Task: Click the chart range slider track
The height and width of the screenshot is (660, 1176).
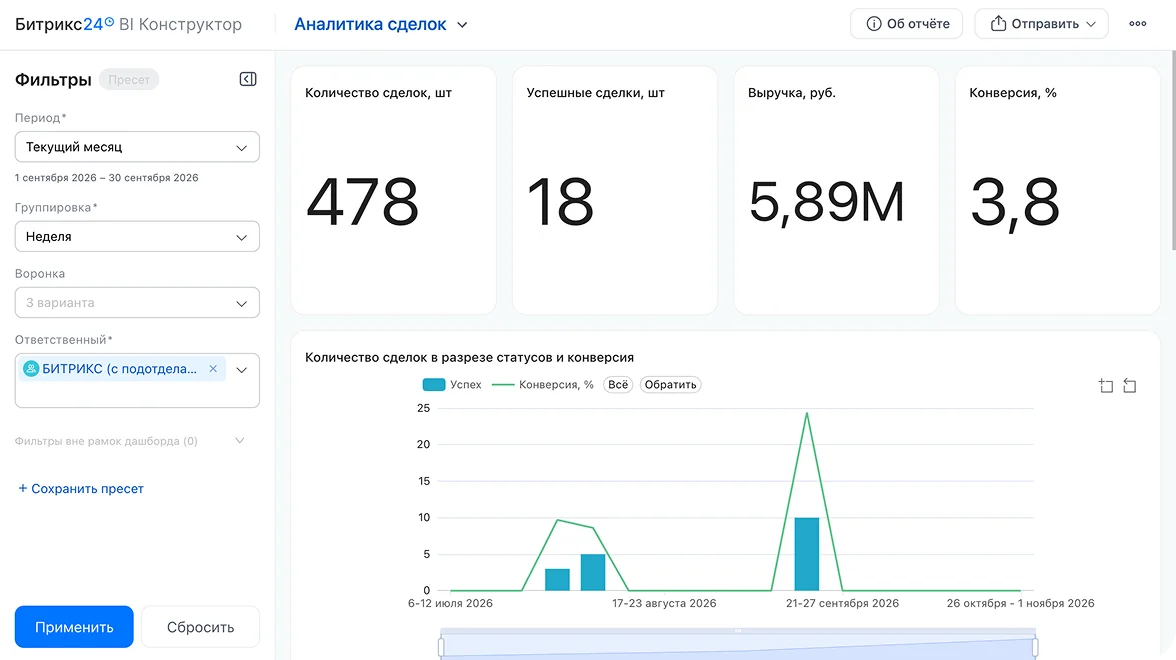Action: coord(738,646)
